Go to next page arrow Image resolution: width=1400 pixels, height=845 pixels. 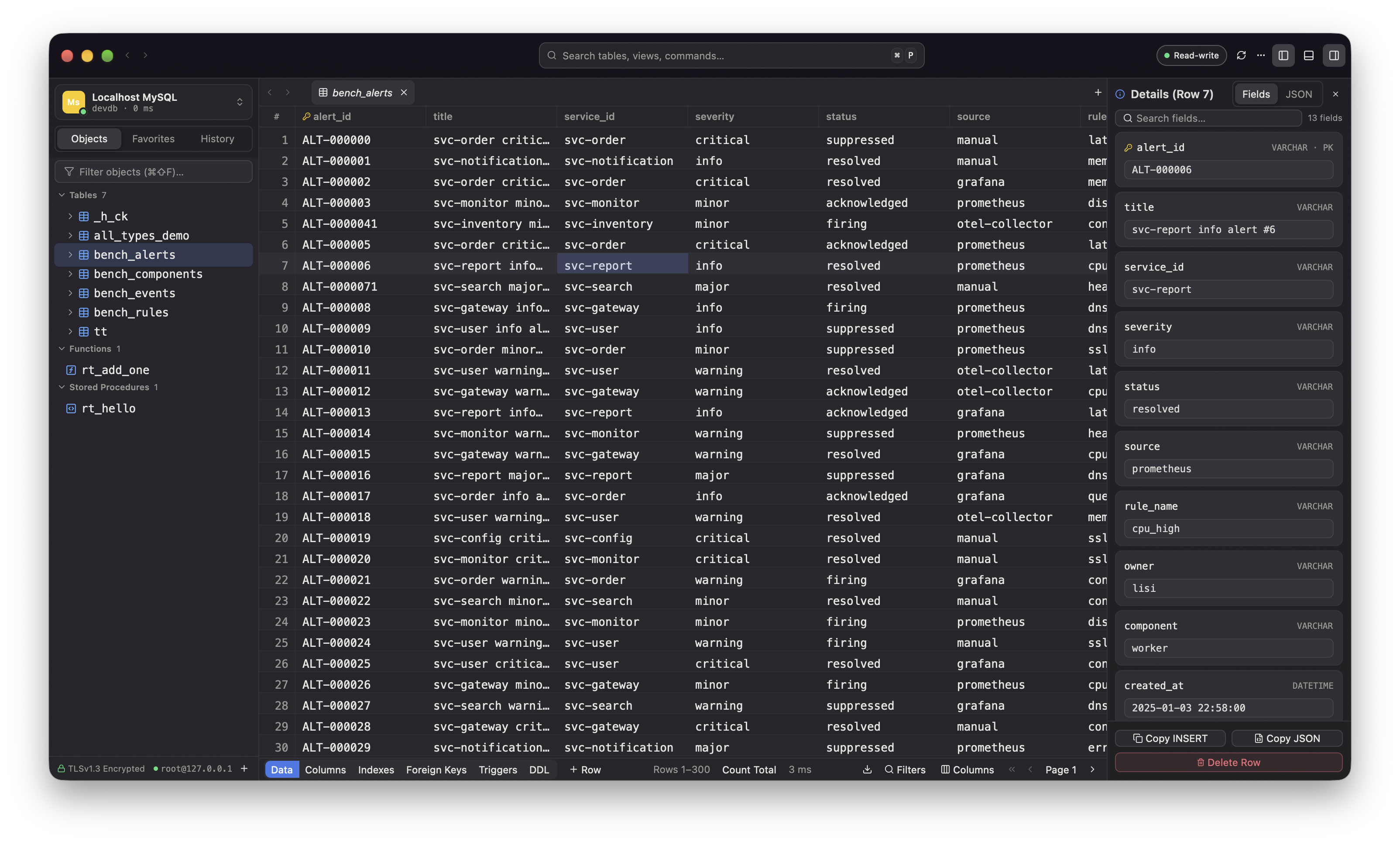(x=1092, y=769)
